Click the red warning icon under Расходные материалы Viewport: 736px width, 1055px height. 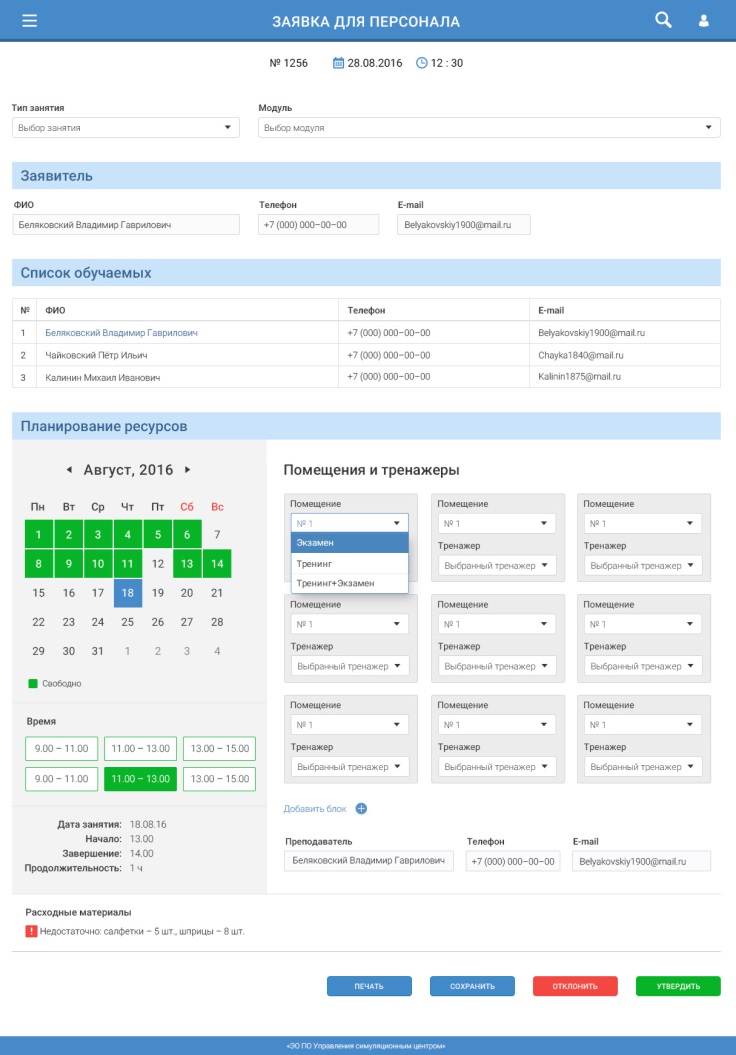point(31,931)
